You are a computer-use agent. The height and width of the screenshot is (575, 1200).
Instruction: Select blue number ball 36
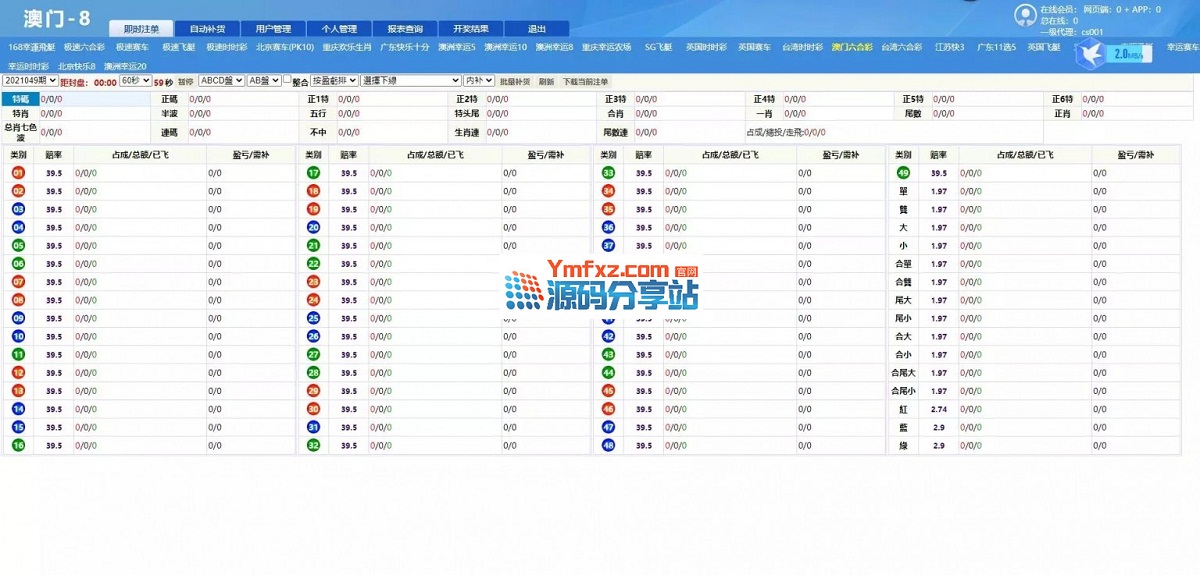[608, 227]
